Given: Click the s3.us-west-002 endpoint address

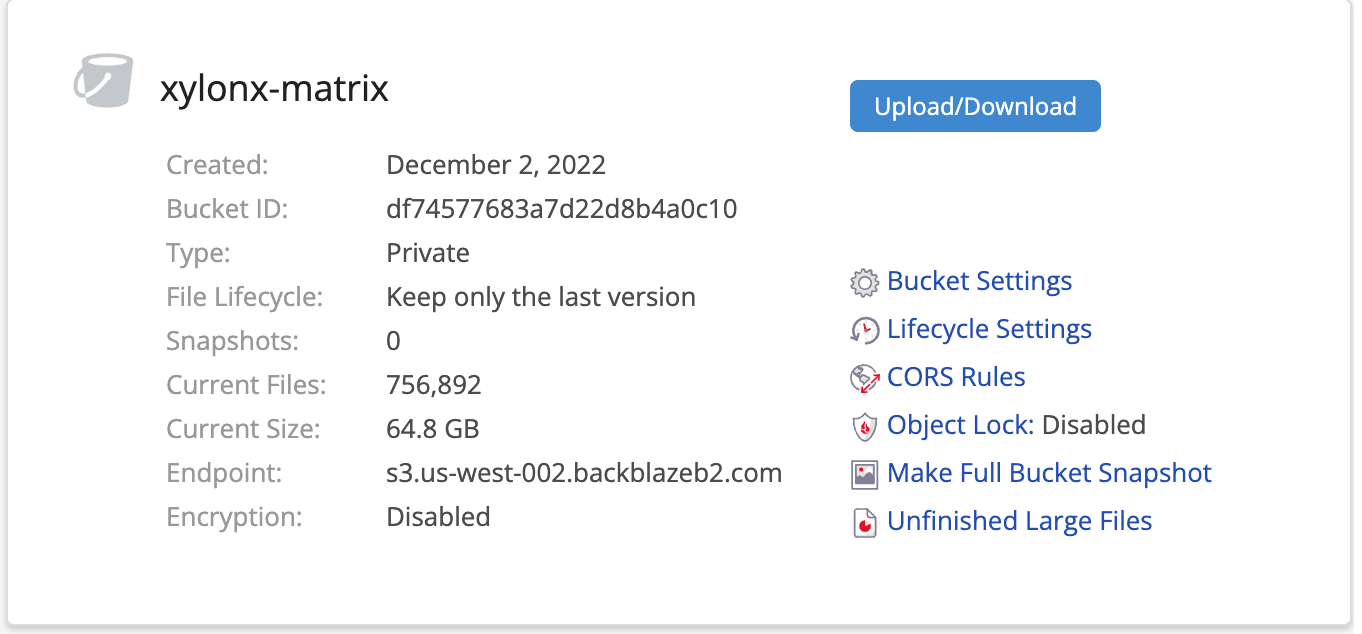Looking at the screenshot, I should tap(584, 473).
